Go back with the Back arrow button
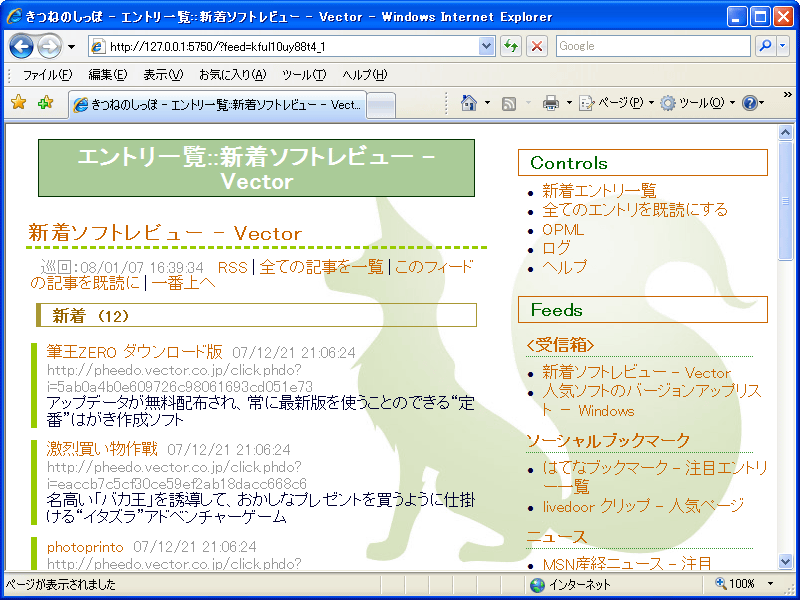The height and width of the screenshot is (600, 800). tap(21, 47)
